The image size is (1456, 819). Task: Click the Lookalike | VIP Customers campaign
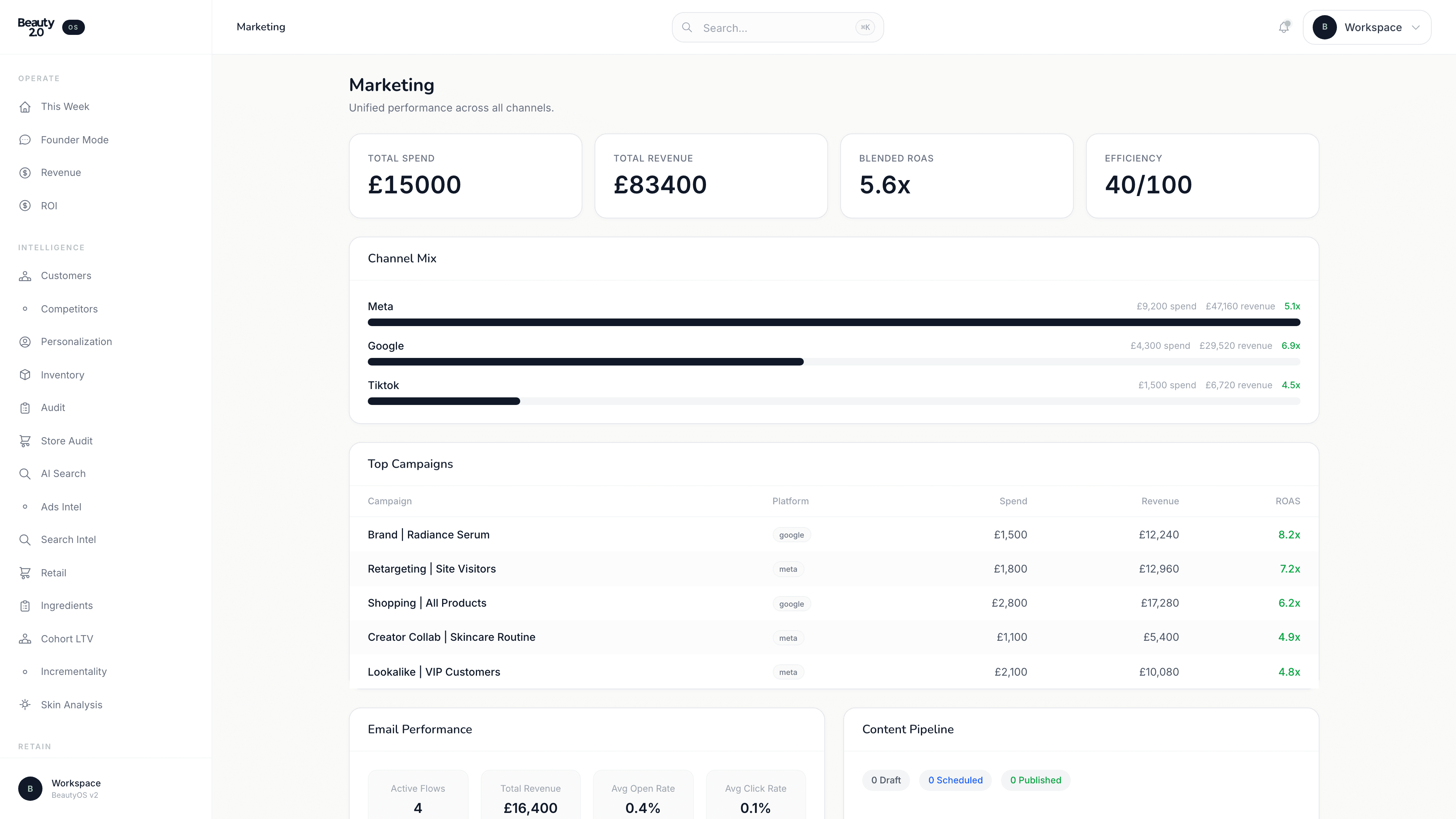point(434,672)
